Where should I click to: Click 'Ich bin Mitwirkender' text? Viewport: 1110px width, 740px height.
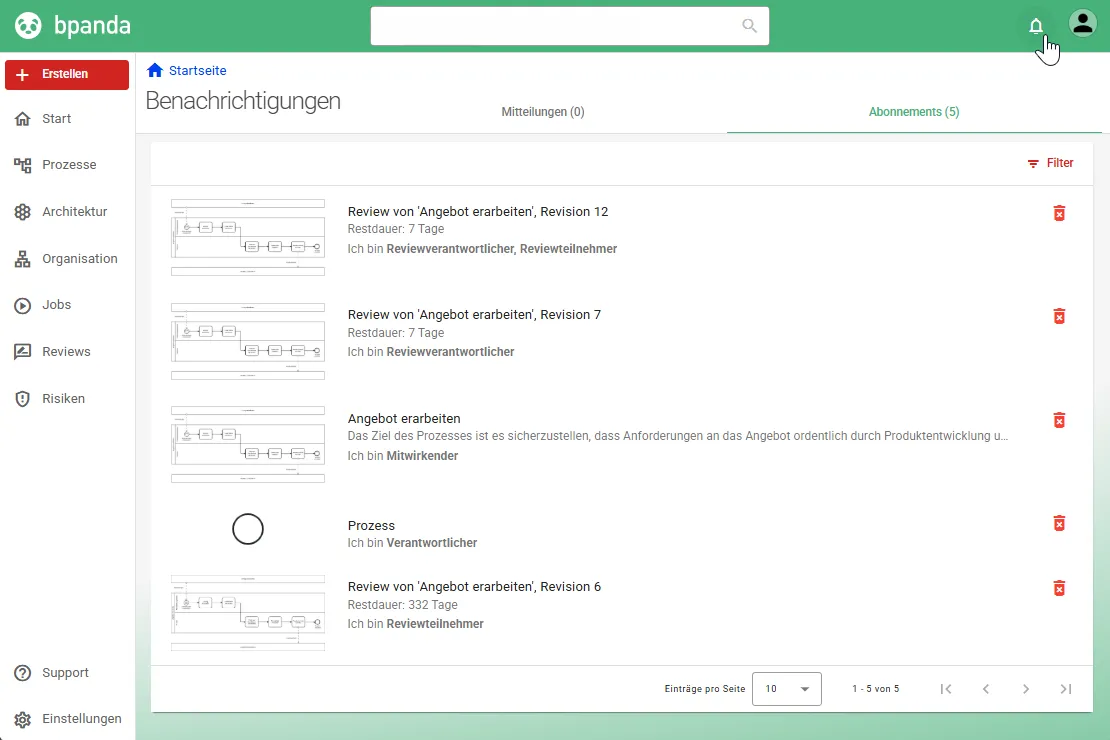pyautogui.click(x=403, y=456)
